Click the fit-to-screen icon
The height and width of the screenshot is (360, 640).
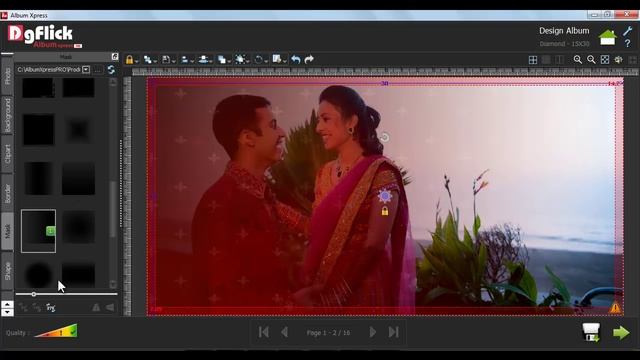pyautogui.click(x=605, y=60)
